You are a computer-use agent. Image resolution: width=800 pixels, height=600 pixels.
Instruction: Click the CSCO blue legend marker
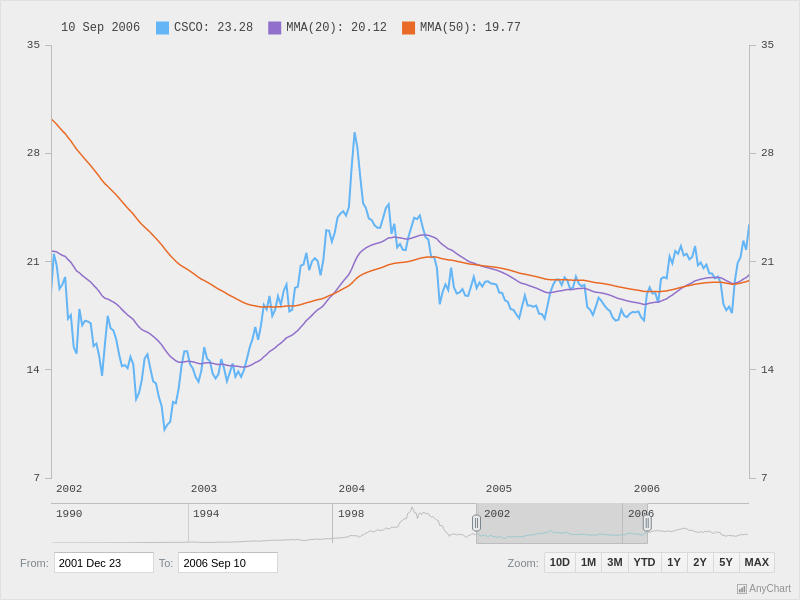[162, 28]
